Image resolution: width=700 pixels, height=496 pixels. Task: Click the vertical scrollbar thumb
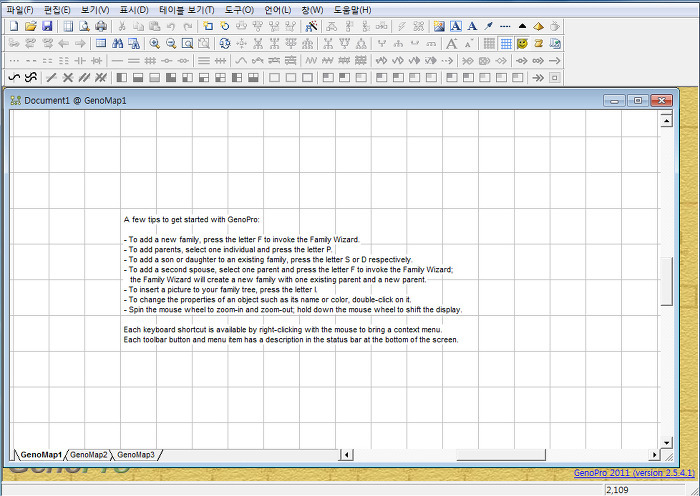667,282
